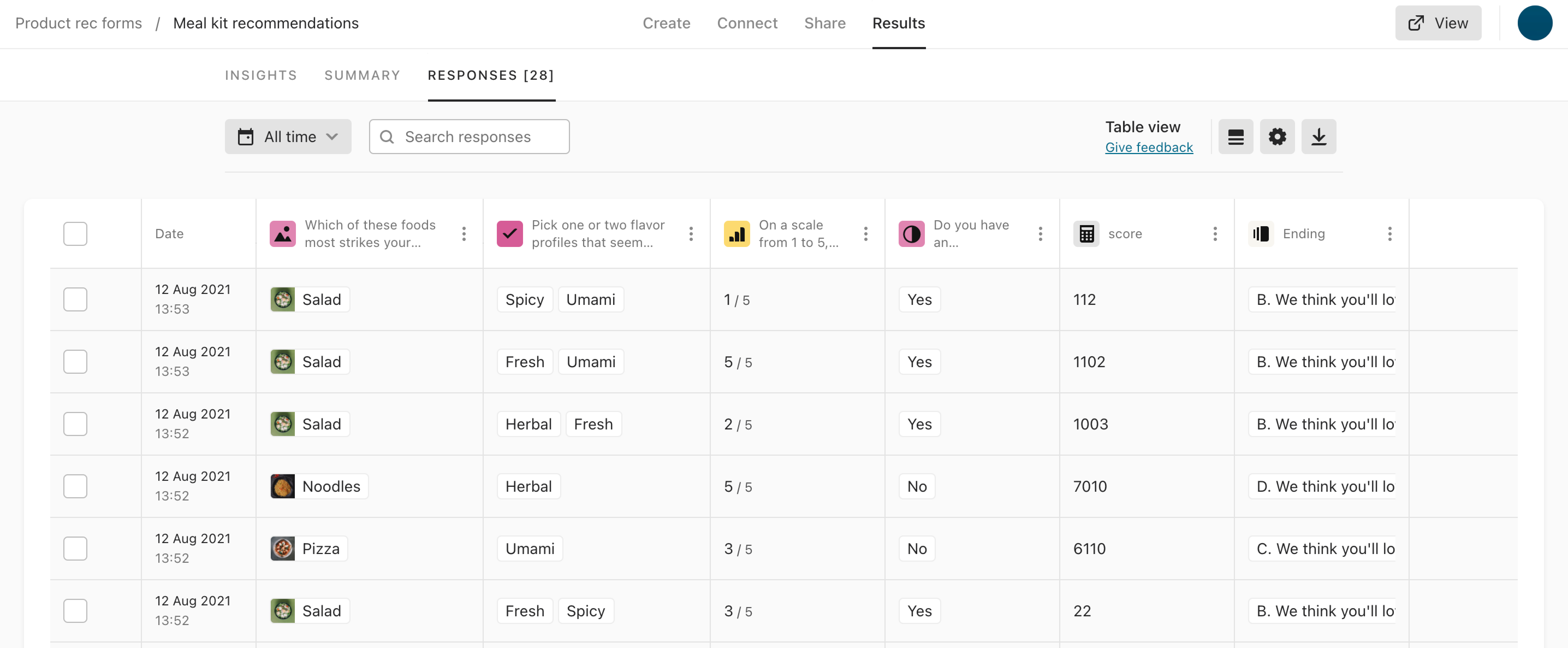
Task: Click the external link icon beside View
Action: pos(1416,23)
